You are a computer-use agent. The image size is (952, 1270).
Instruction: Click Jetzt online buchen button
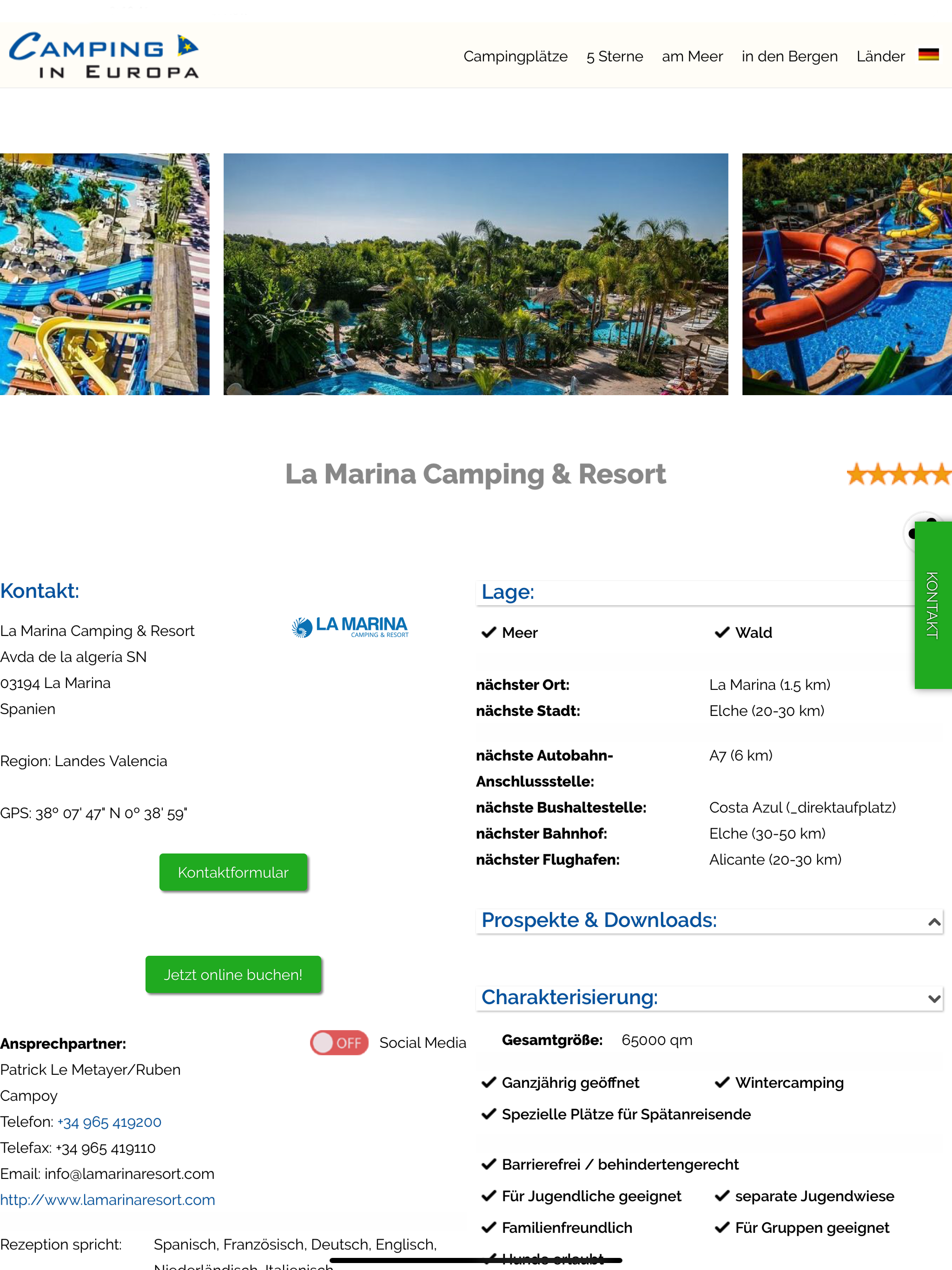point(233,974)
